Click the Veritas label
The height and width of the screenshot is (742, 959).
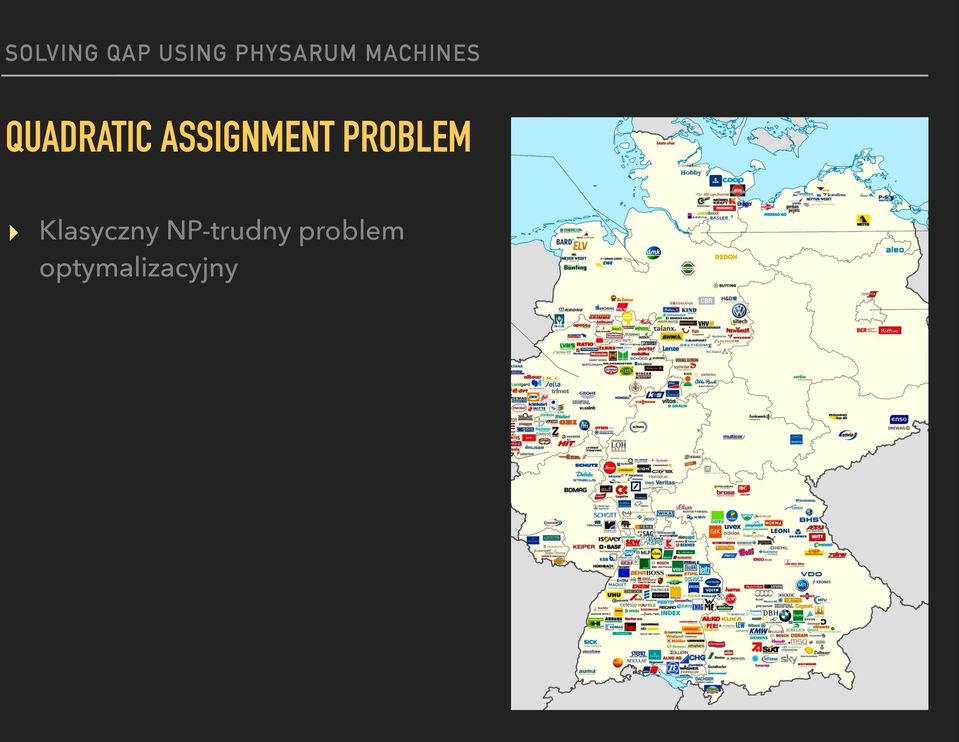665,483
